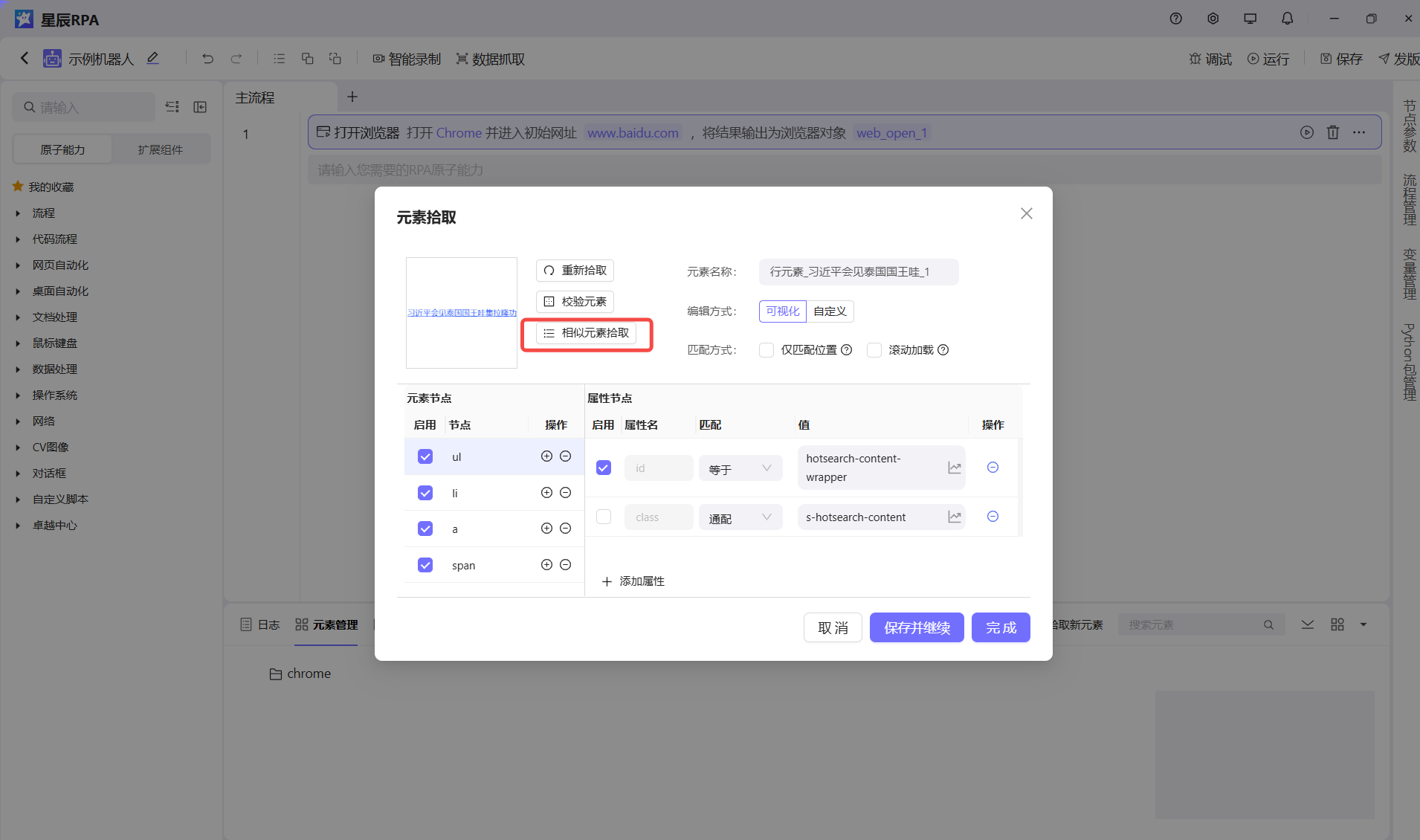1420x840 pixels.
Task: Open the notification bell
Action: (x=1287, y=19)
